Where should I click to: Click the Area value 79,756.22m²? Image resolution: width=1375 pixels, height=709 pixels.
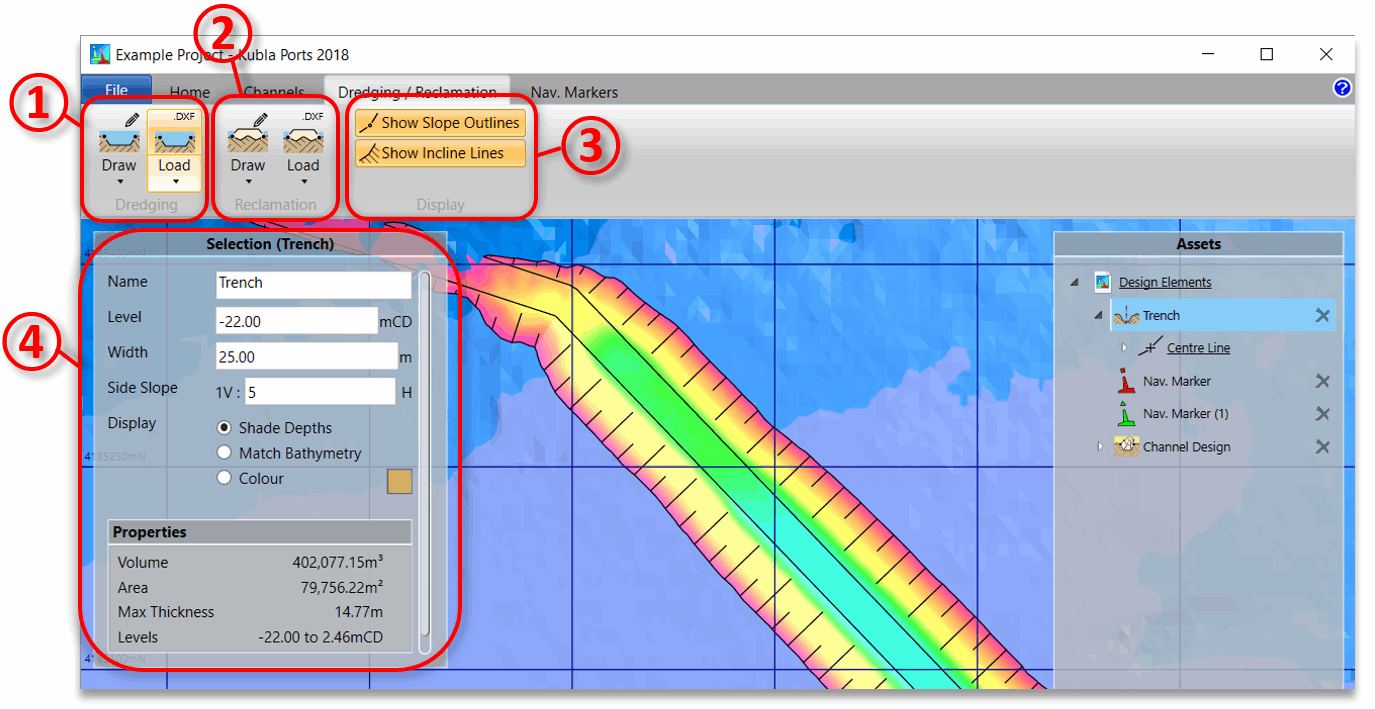[342, 587]
